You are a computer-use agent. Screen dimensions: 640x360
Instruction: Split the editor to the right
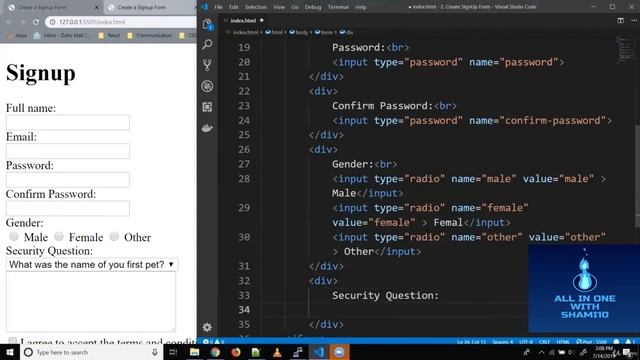point(620,20)
